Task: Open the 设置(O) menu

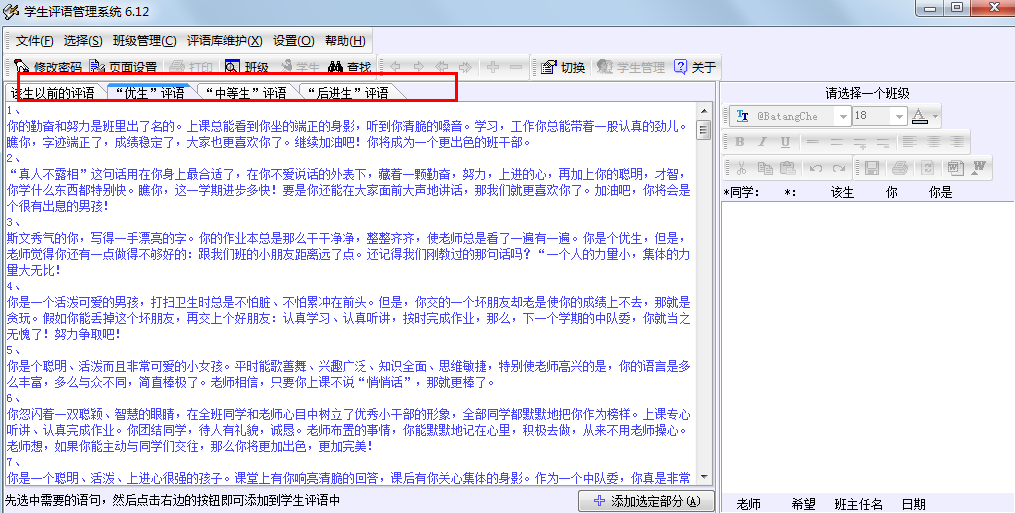Action: pyautogui.click(x=293, y=41)
